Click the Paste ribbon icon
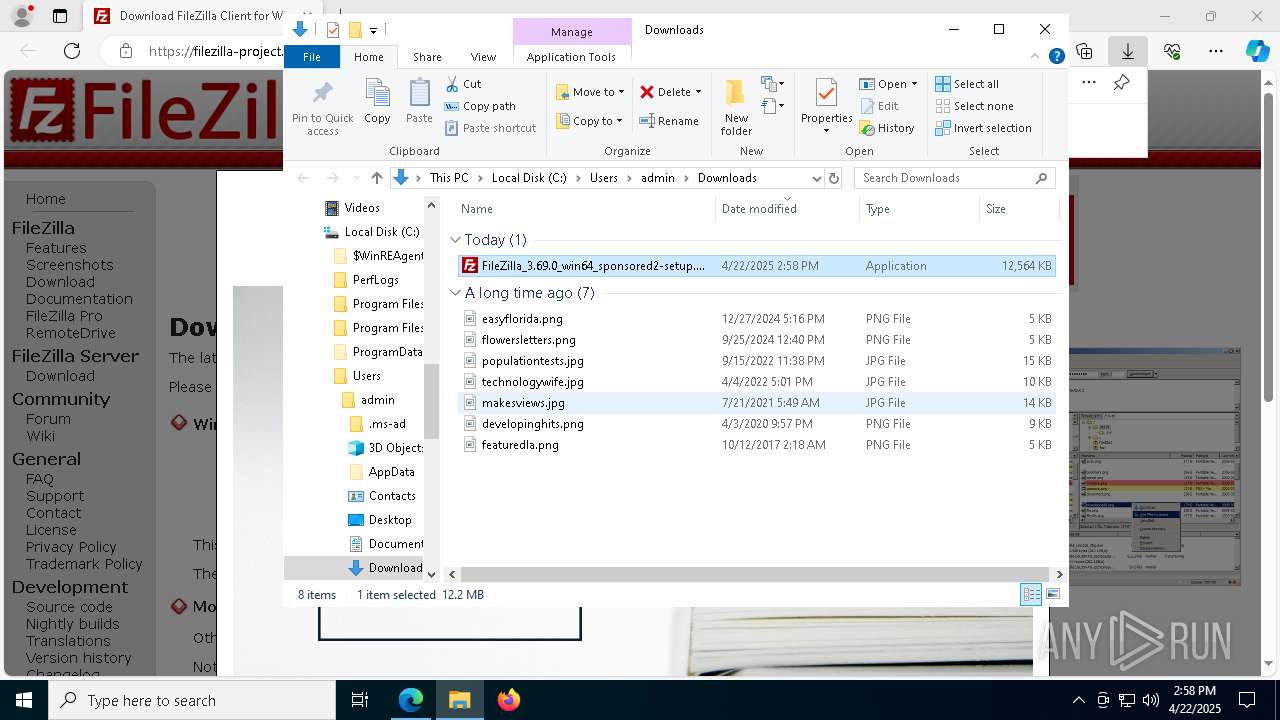Viewport: 1280px width, 720px height. [419, 101]
